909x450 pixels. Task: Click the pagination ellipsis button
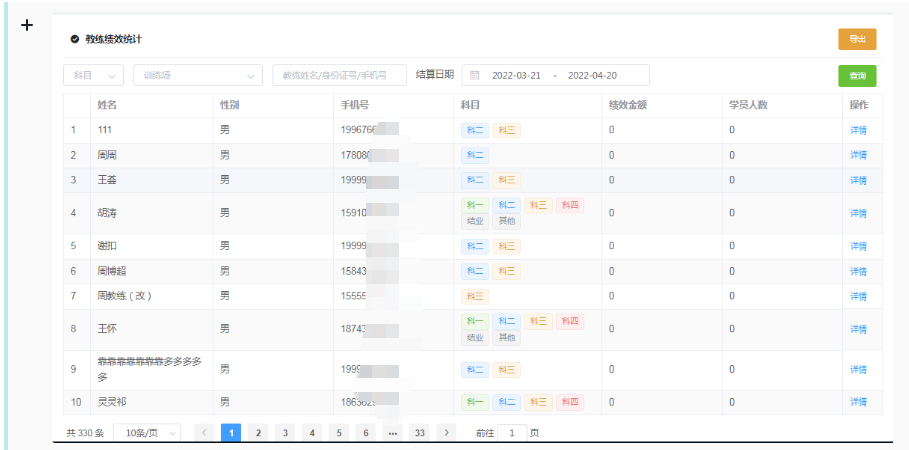click(x=392, y=433)
